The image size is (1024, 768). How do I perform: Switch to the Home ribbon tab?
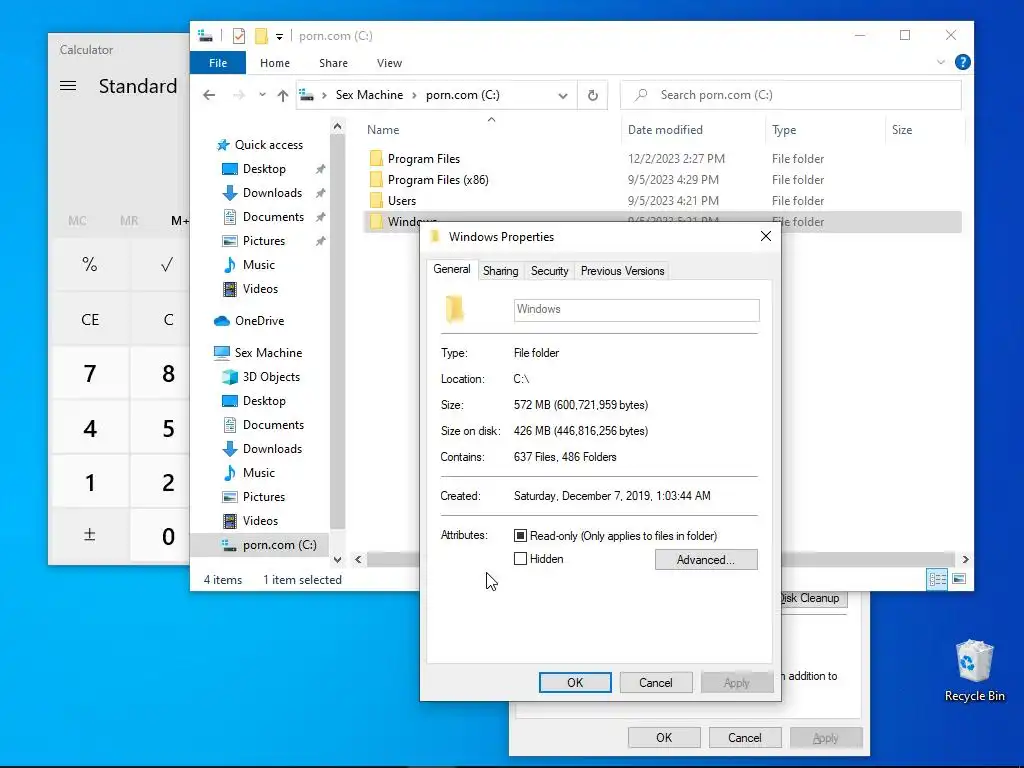(x=275, y=63)
